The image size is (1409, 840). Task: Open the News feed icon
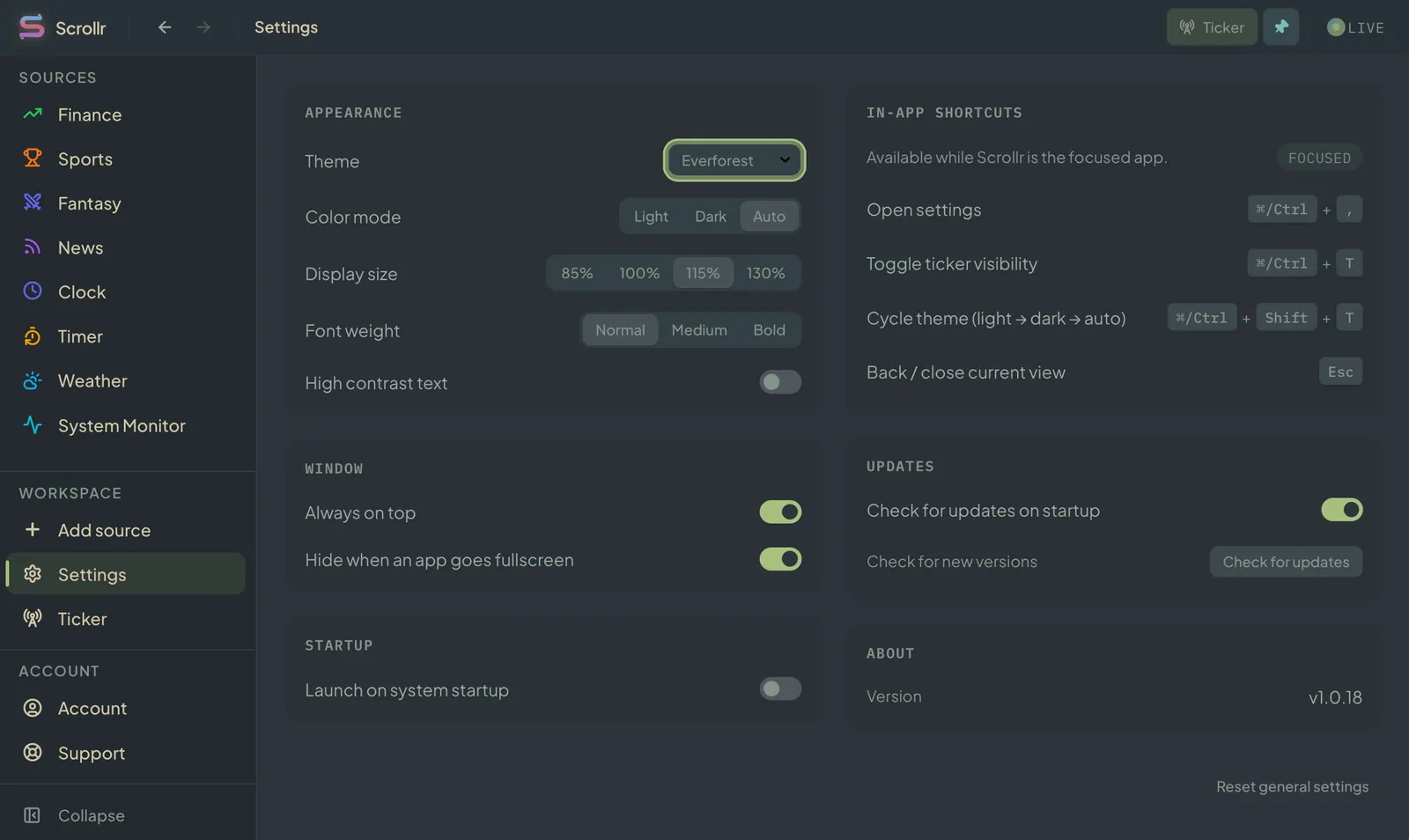33,247
